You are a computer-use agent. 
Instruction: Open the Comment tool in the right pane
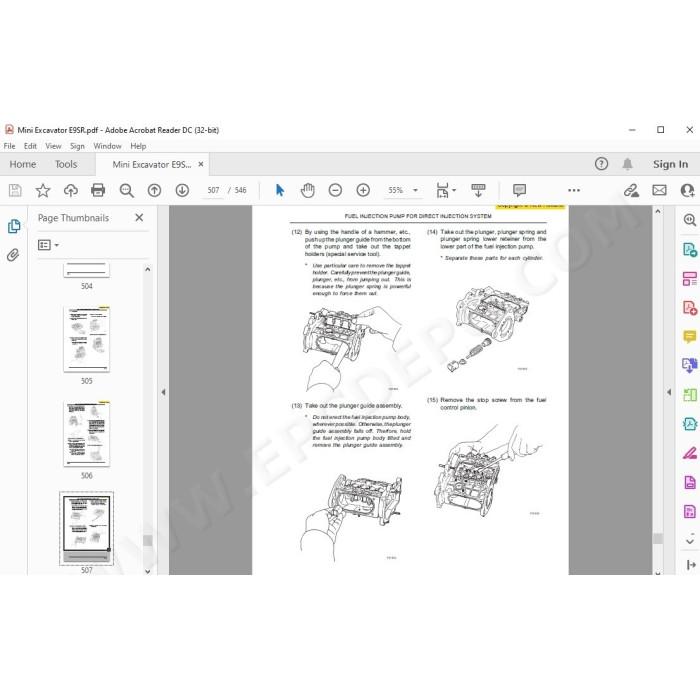click(690, 337)
